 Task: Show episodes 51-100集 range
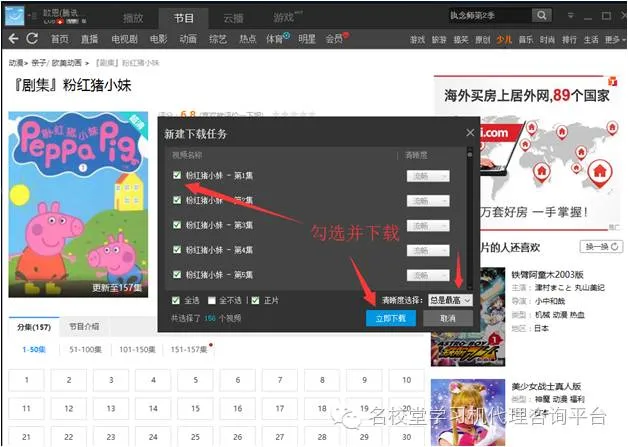click(x=85, y=350)
